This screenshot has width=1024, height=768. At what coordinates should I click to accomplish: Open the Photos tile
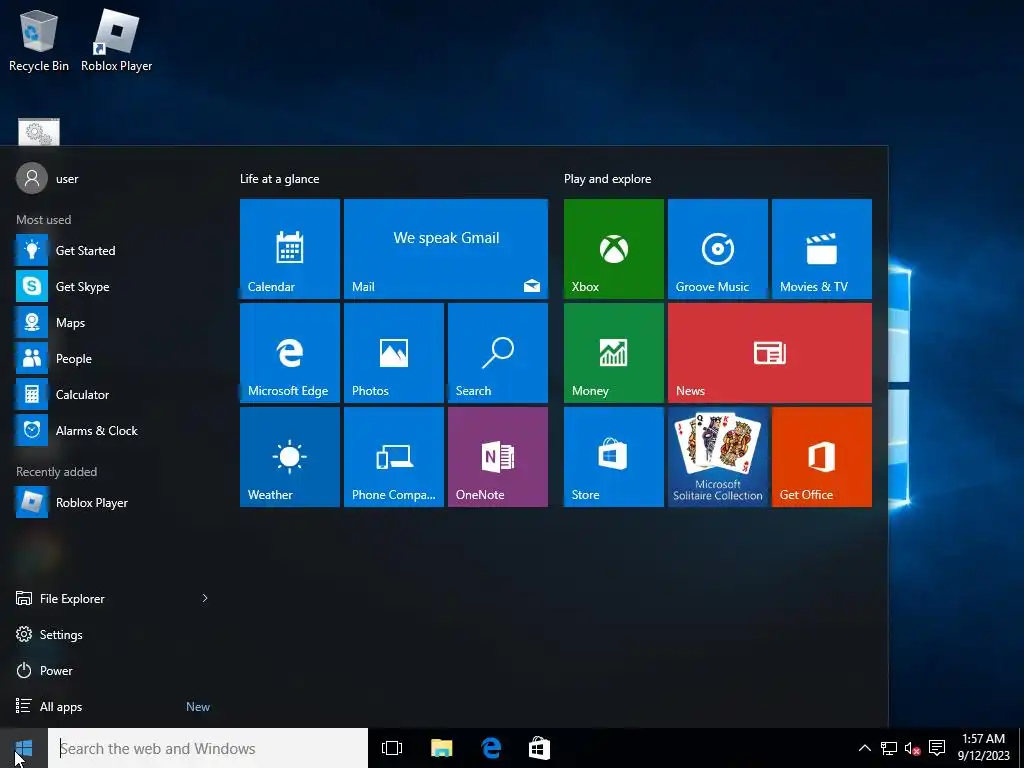coord(394,353)
